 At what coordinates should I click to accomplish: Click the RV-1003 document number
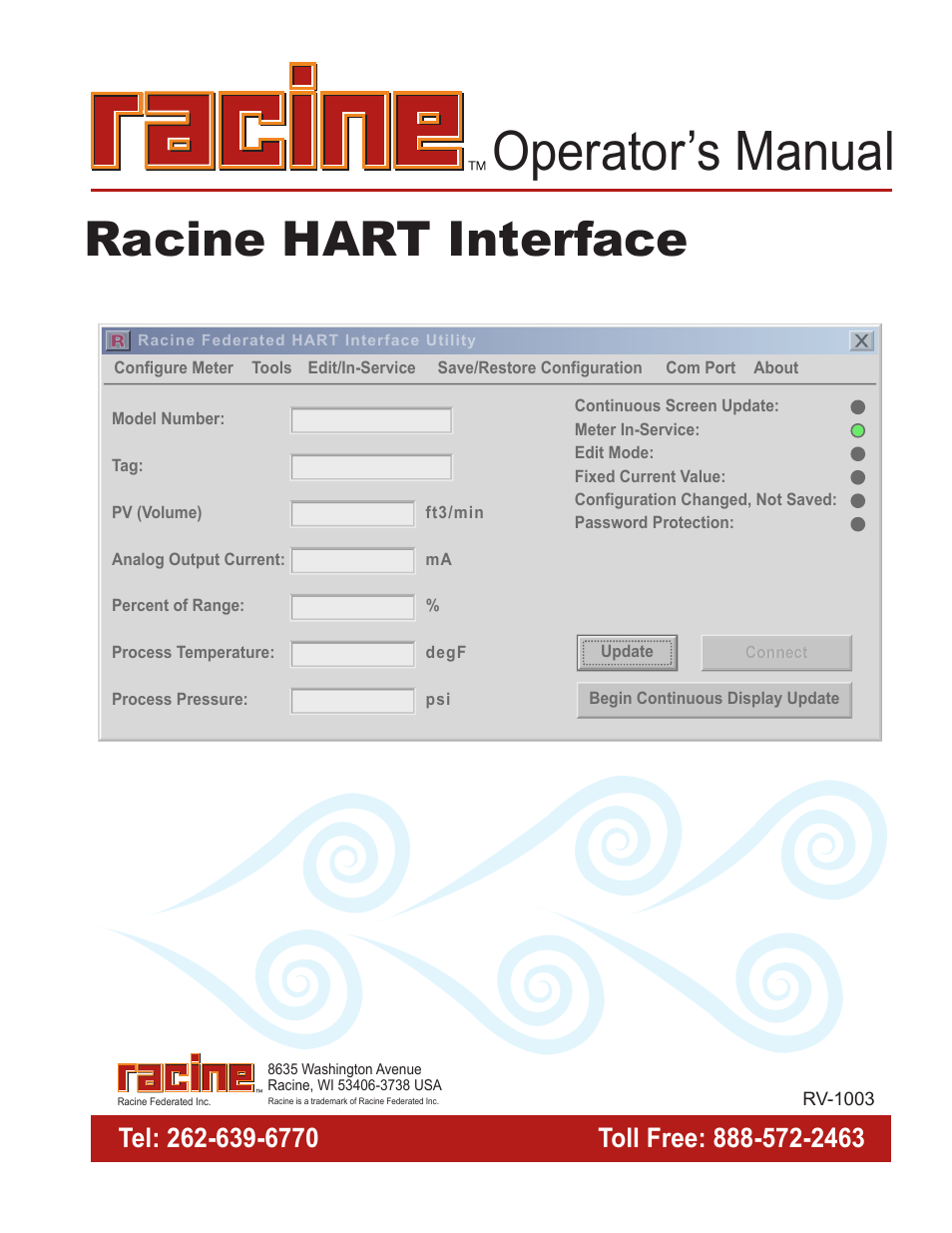(x=838, y=1099)
